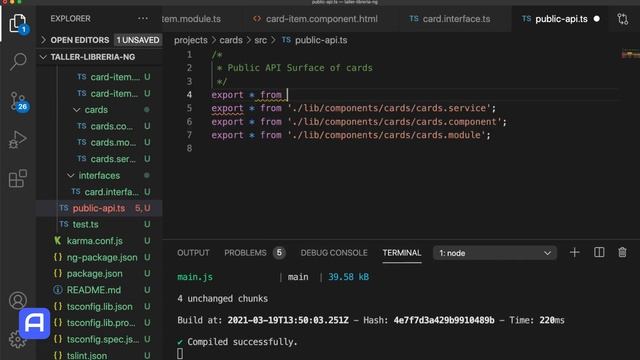
Task: Open Explorer more actions ellipsis
Action: (x=142, y=19)
